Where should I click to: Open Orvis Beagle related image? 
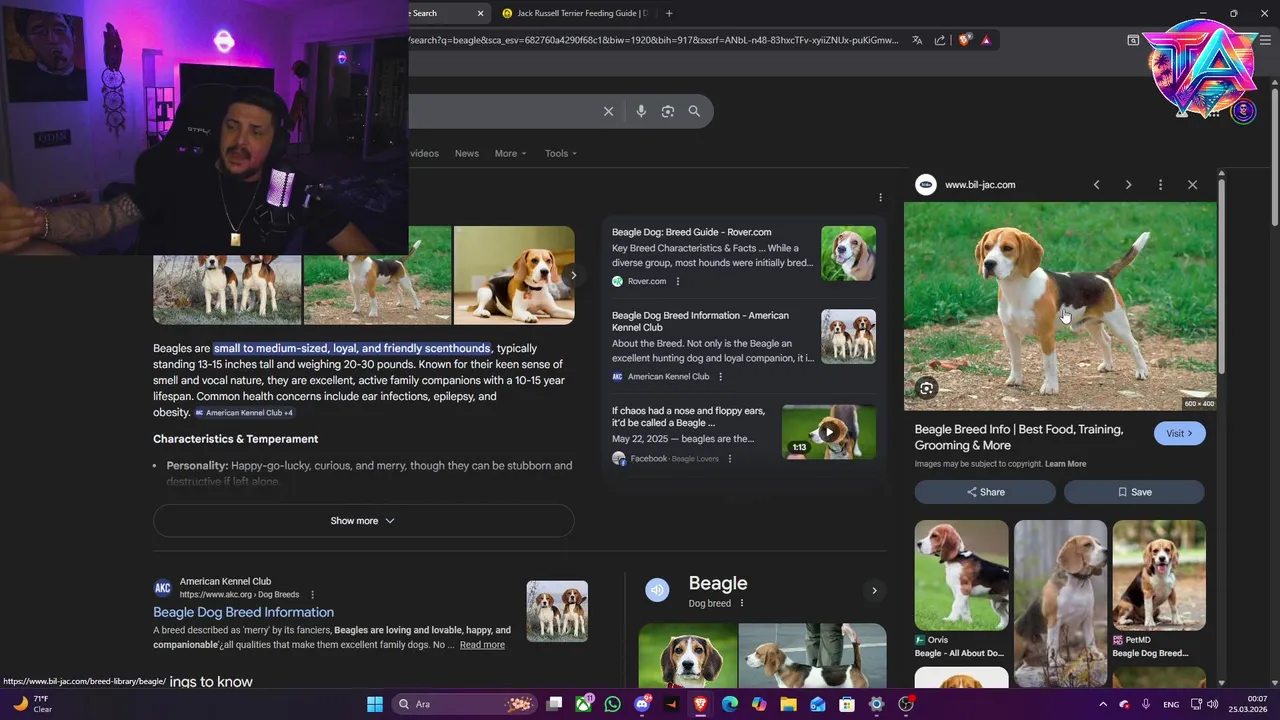(961, 575)
